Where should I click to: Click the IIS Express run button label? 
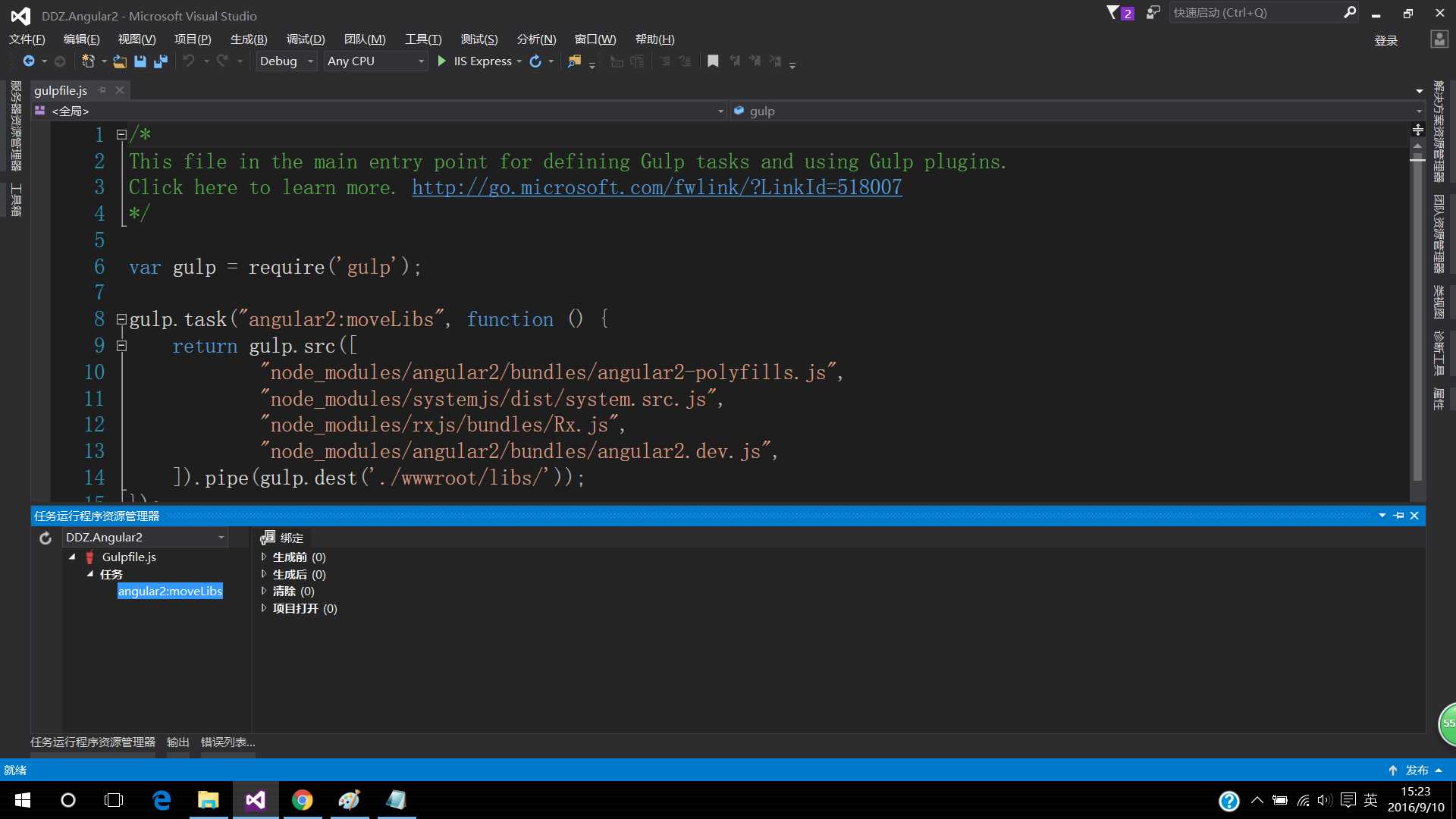pos(482,61)
